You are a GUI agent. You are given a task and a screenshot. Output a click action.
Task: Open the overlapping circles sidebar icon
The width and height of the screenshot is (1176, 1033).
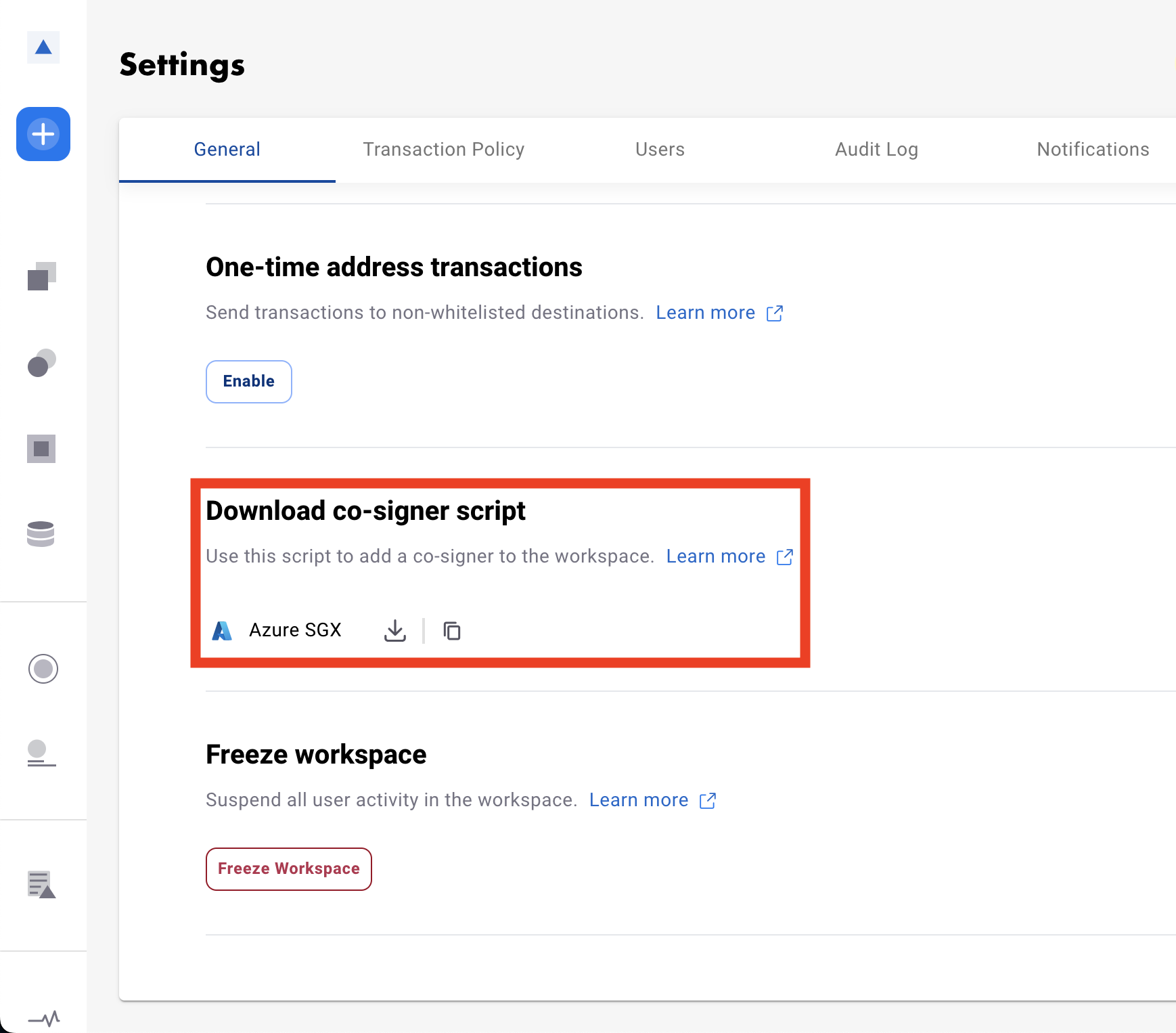(41, 363)
